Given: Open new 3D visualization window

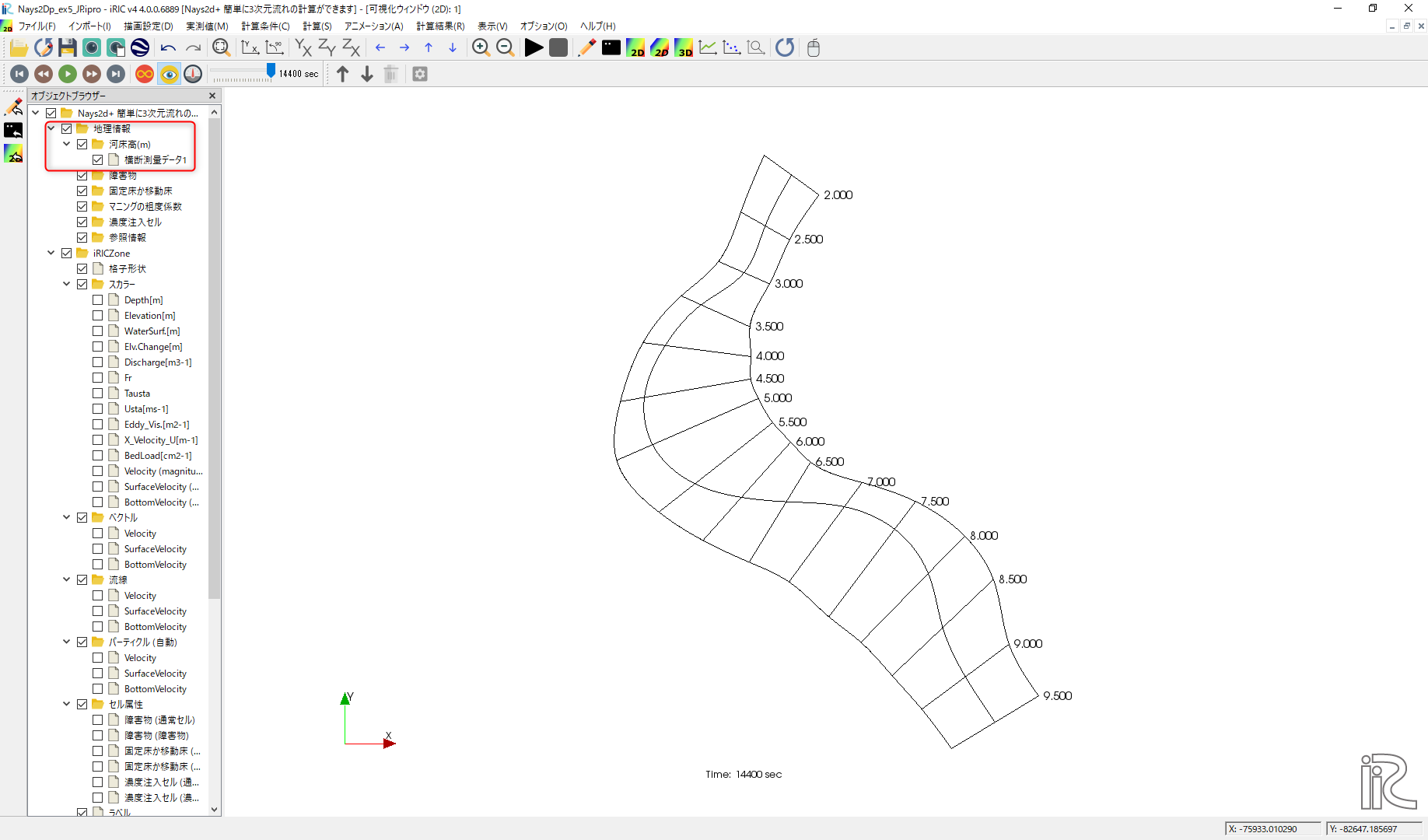Looking at the screenshot, I should [x=684, y=48].
